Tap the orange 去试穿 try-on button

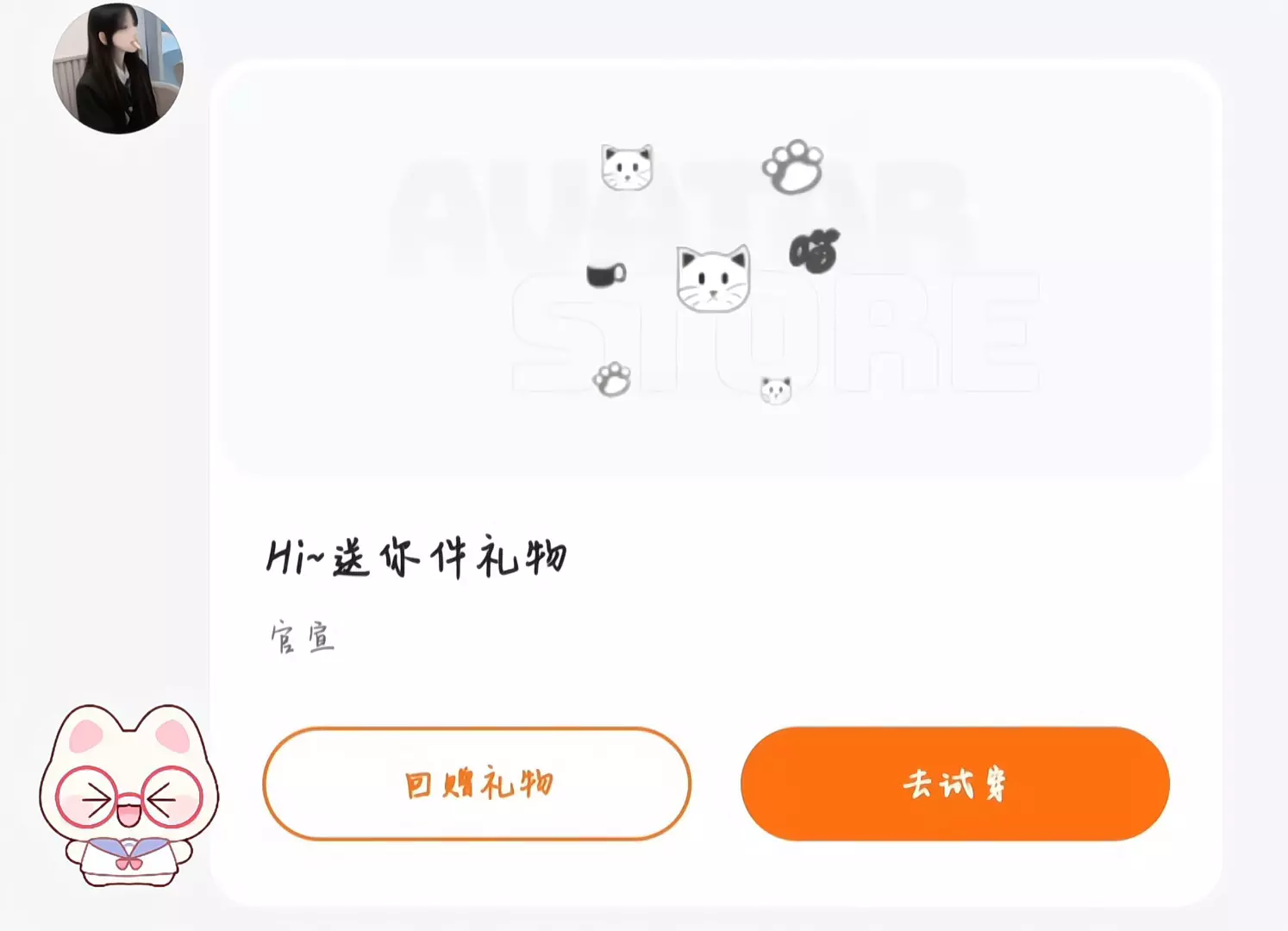click(954, 784)
